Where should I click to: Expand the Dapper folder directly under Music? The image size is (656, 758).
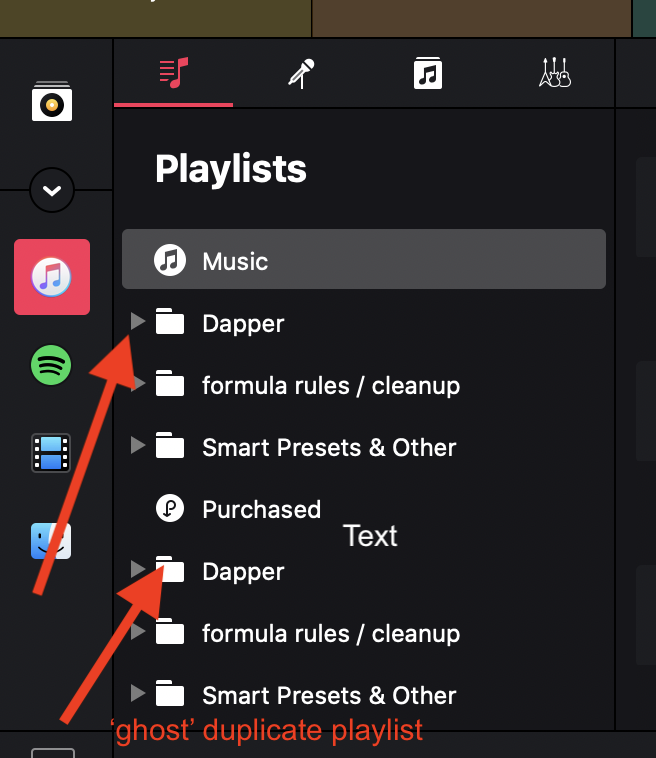(138, 321)
